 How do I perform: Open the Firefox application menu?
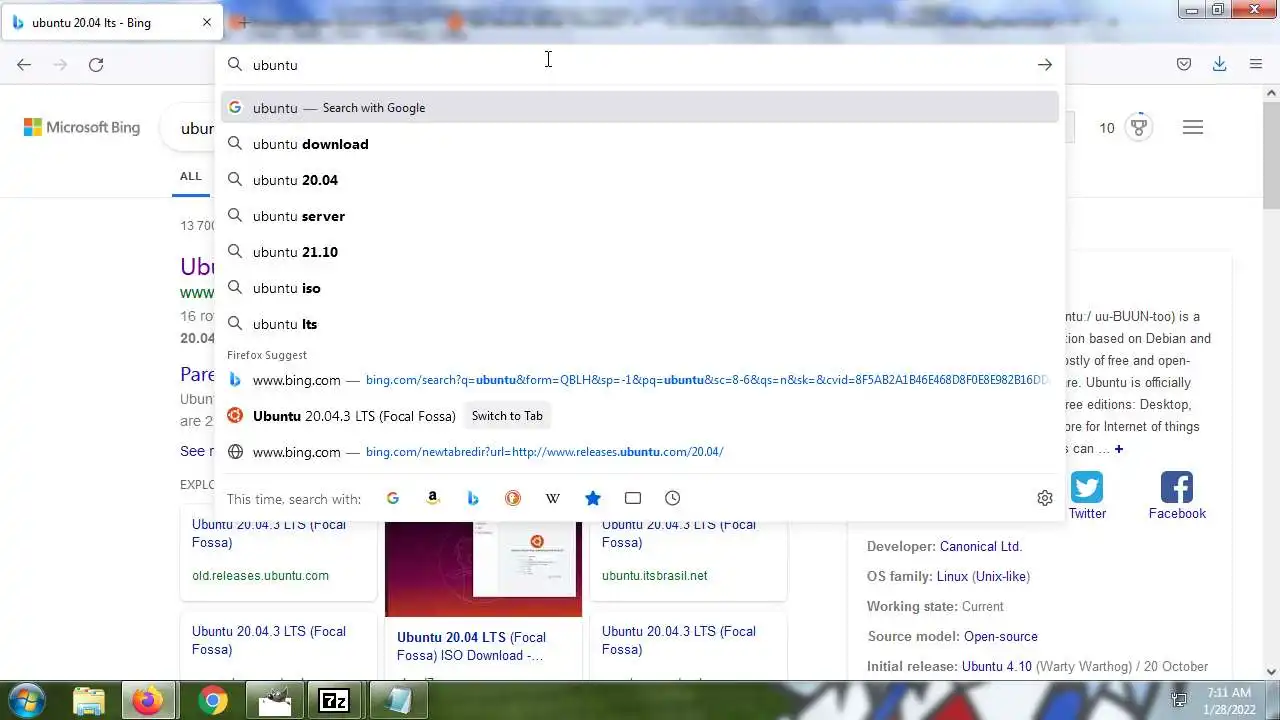pyautogui.click(x=1256, y=64)
